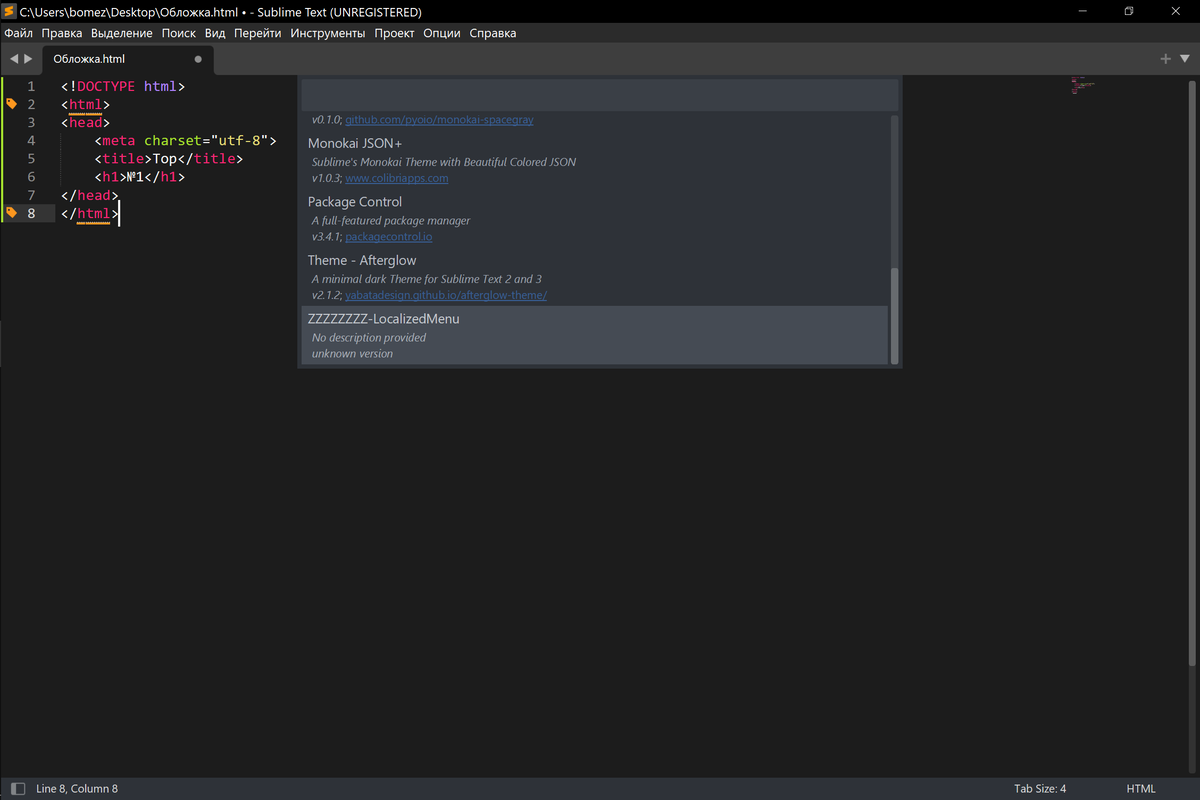Open the Опции menu
Screen dimensions: 1200x800
(x=442, y=33)
